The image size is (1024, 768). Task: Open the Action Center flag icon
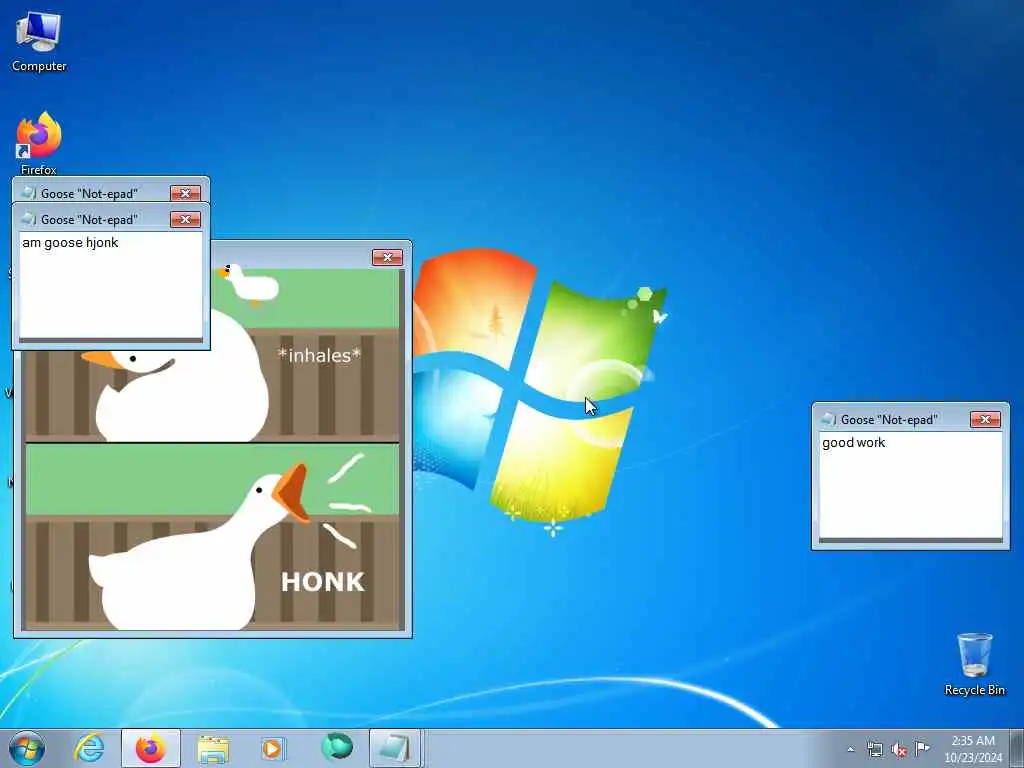[x=922, y=748]
